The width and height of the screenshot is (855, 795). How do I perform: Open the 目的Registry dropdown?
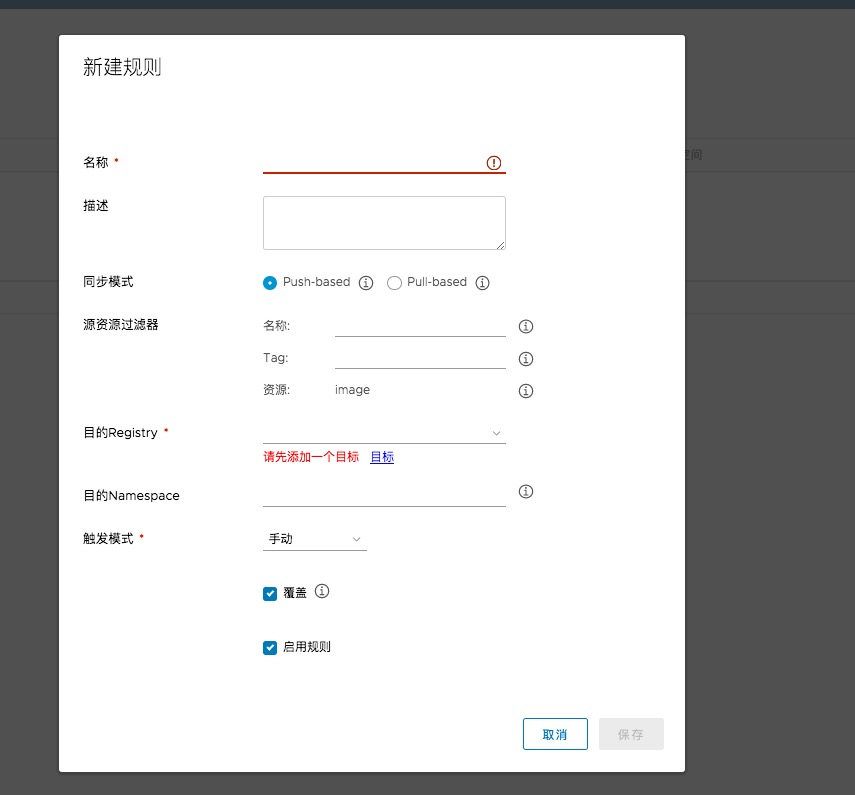coord(384,432)
